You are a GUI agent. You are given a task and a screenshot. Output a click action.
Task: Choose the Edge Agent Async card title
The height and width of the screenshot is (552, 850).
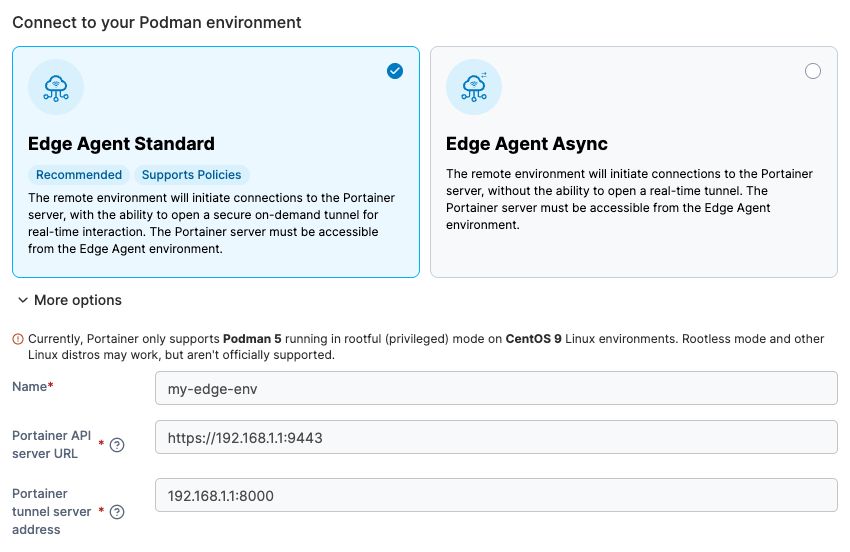[x=526, y=144]
